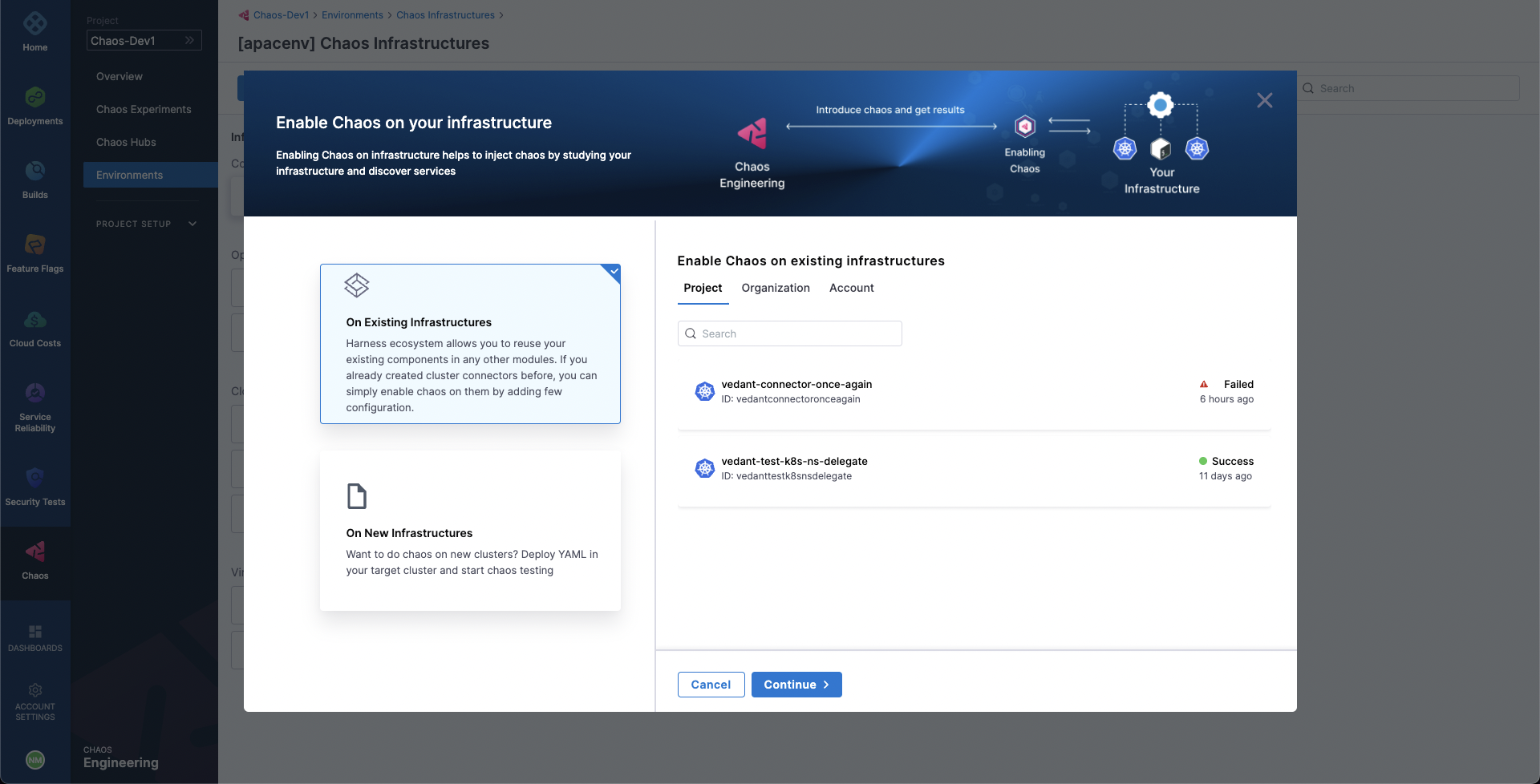Click the Continue button

coord(796,685)
